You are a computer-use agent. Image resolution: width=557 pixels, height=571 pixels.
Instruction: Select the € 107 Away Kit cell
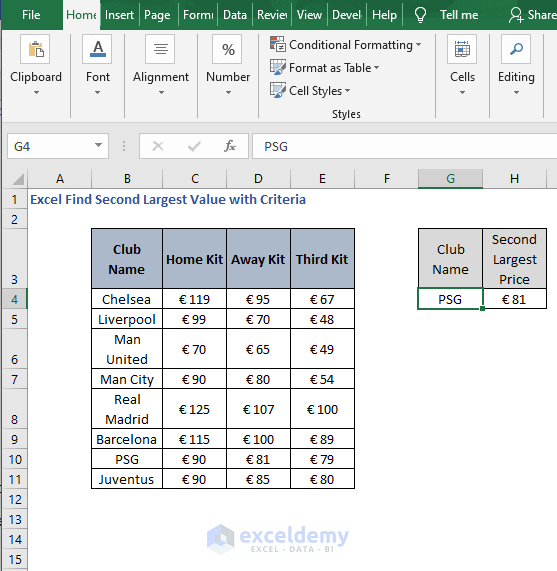point(258,409)
